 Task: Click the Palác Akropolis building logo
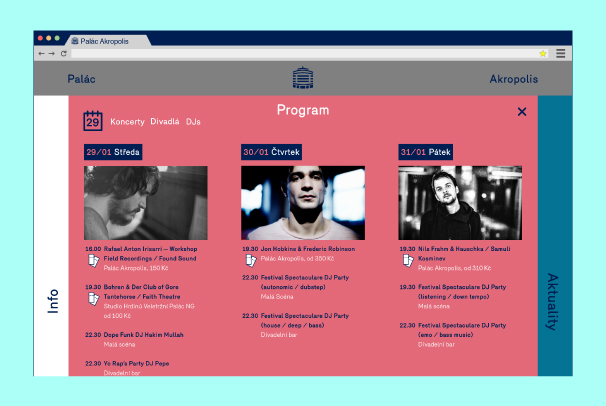[302, 78]
